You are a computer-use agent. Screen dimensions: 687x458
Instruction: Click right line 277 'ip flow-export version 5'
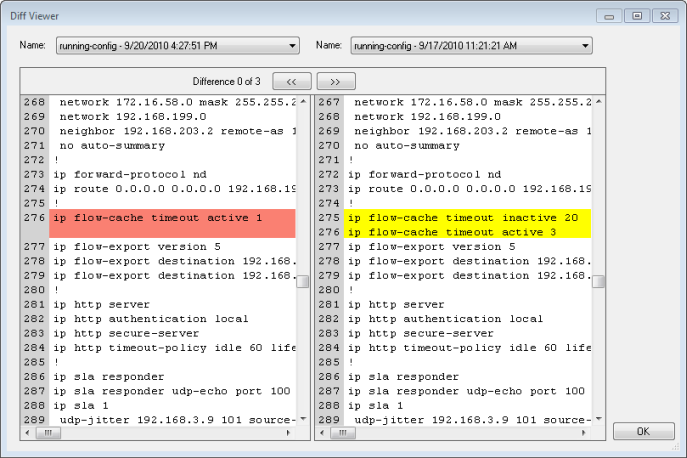click(432, 247)
